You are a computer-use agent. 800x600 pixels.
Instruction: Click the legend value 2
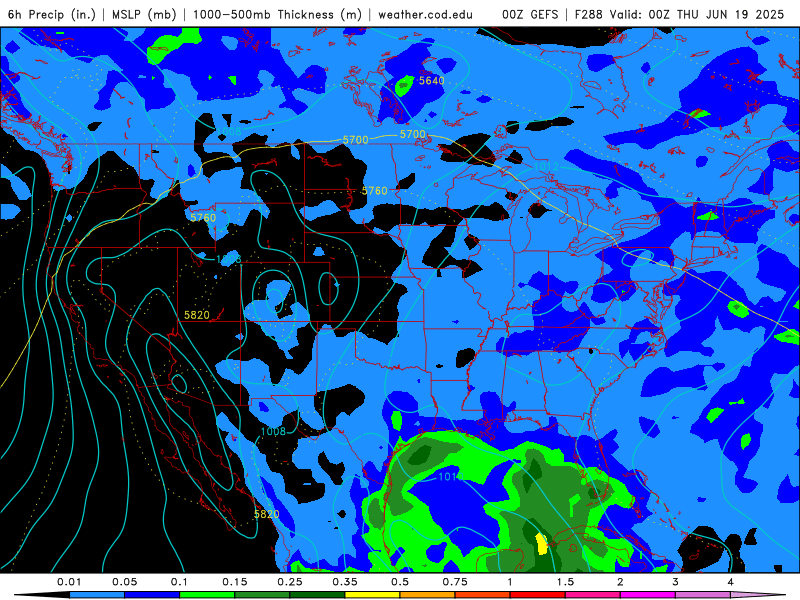[x=620, y=582]
